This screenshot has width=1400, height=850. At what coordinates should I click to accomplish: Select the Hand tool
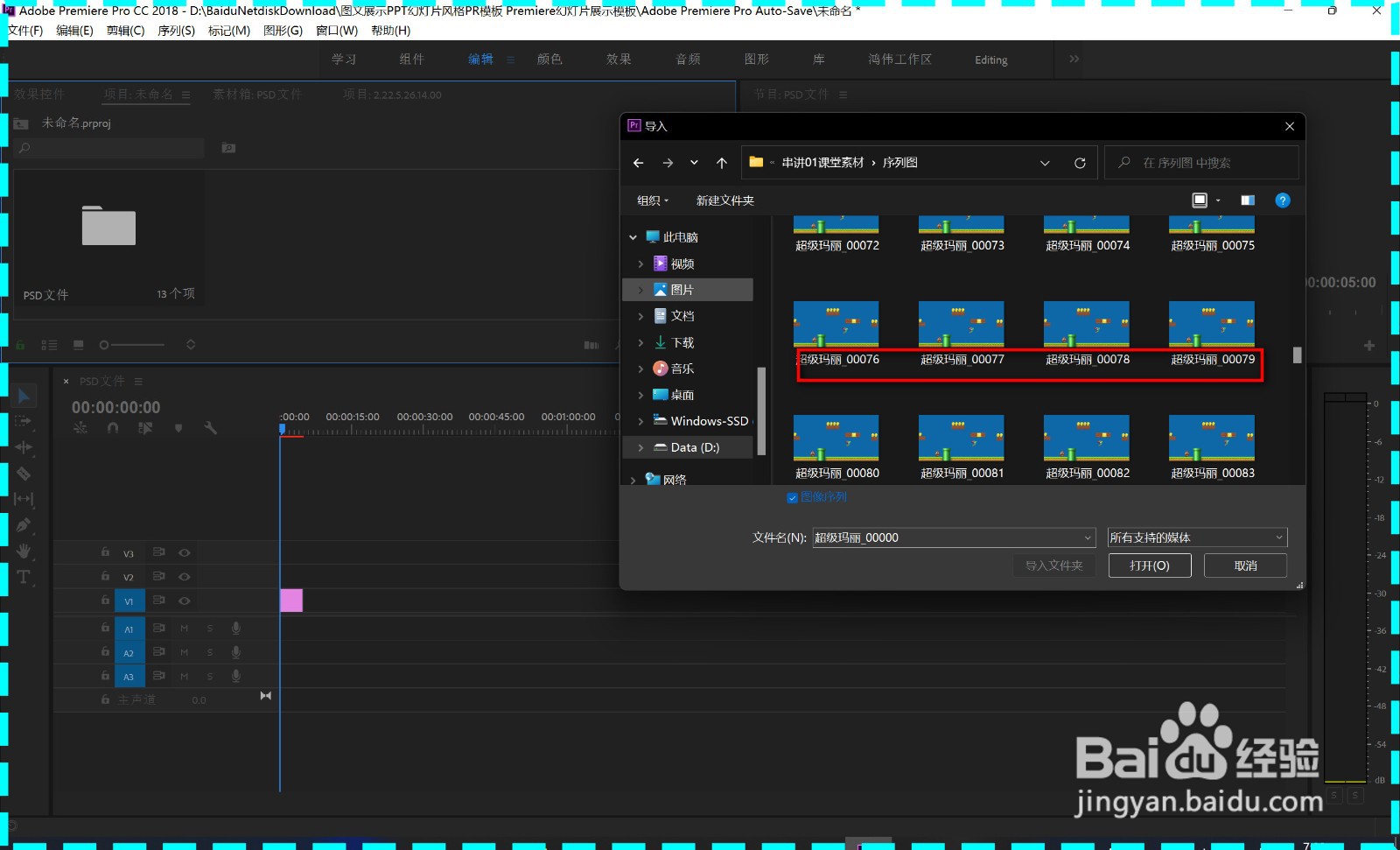(x=24, y=551)
